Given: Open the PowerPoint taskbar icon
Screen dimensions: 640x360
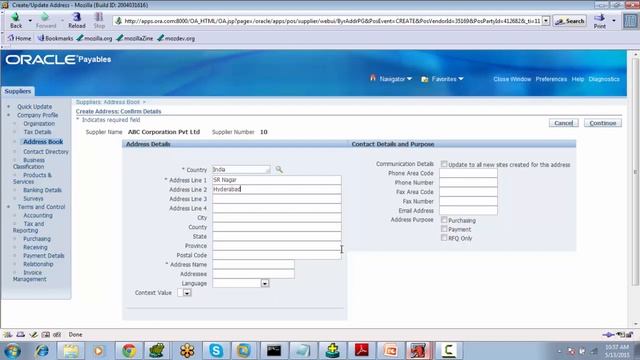Looking at the screenshot, I should 390,351.
